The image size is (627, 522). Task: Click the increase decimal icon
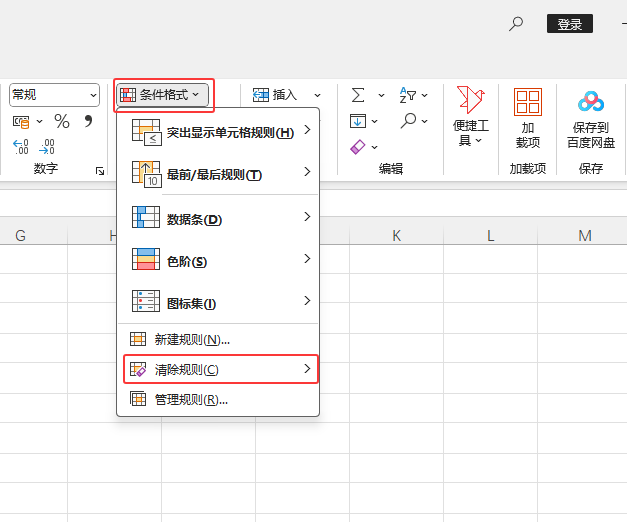click(x=21, y=146)
